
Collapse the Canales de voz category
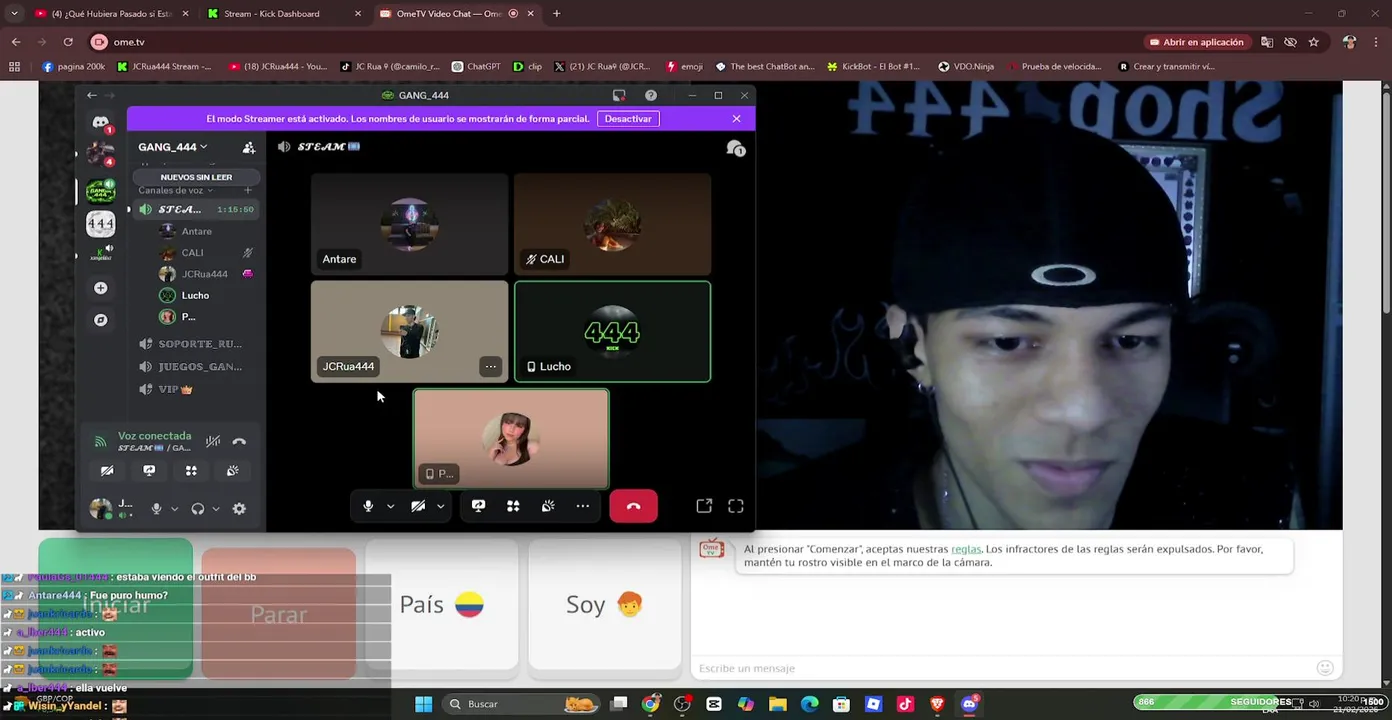pos(175,190)
